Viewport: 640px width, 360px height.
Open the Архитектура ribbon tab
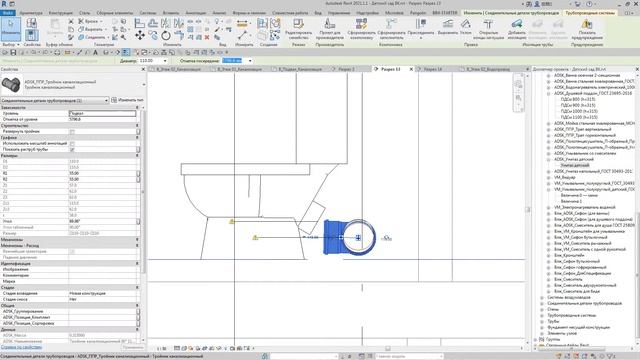31,13
